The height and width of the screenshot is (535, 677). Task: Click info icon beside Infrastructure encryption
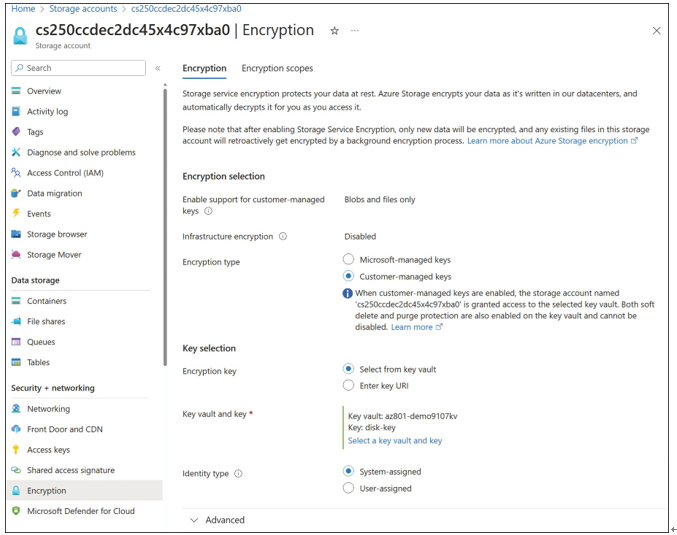pyautogui.click(x=283, y=236)
